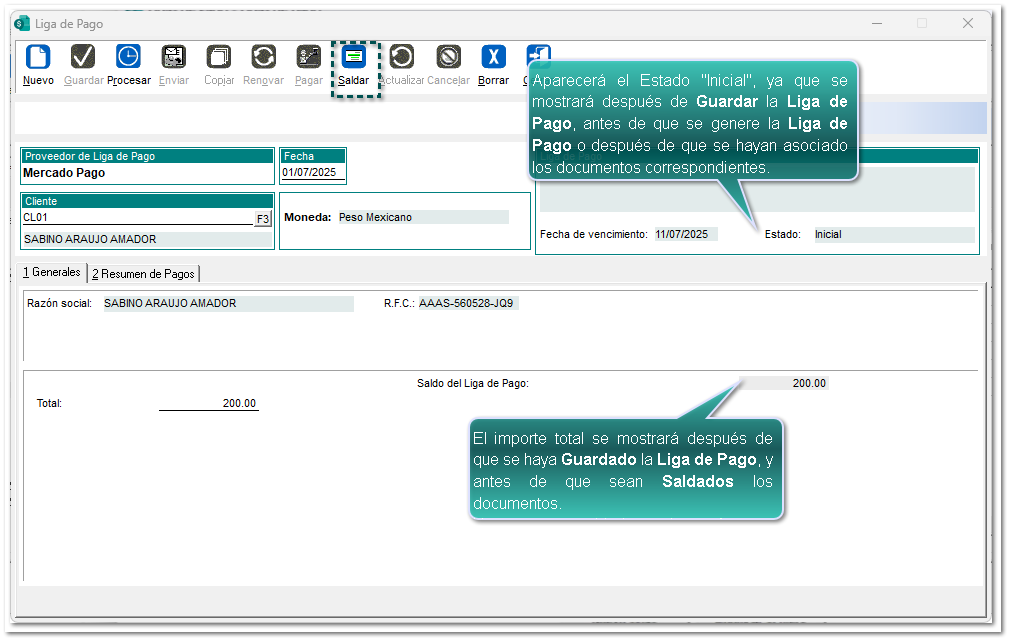Click the Cliente code field CL01
Screen dimensions: 1010x641
click(136, 217)
